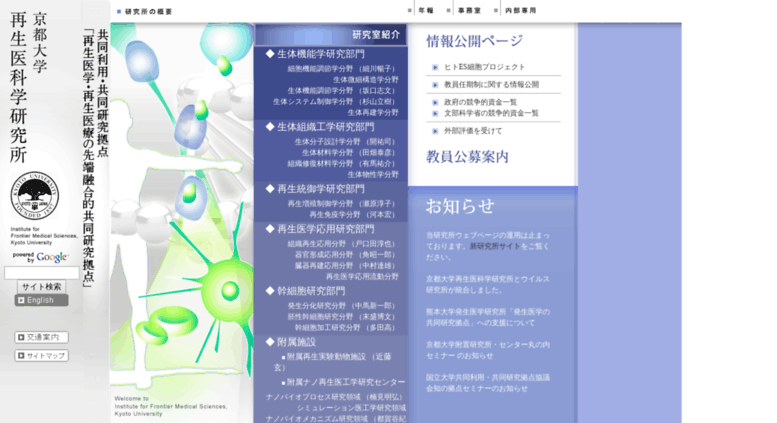Open 熊本大学発生医学研究所 support notice
Screen dimensions: 777x423
tap(488, 317)
